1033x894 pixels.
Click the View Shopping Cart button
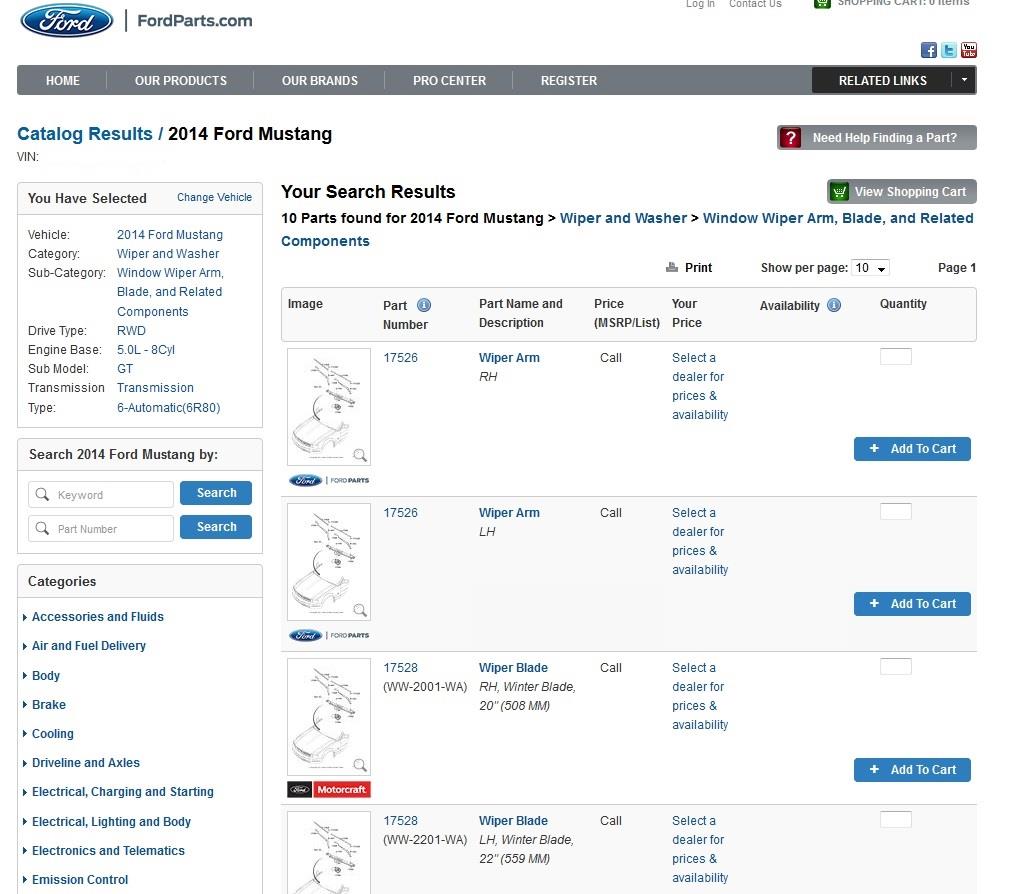(901, 192)
